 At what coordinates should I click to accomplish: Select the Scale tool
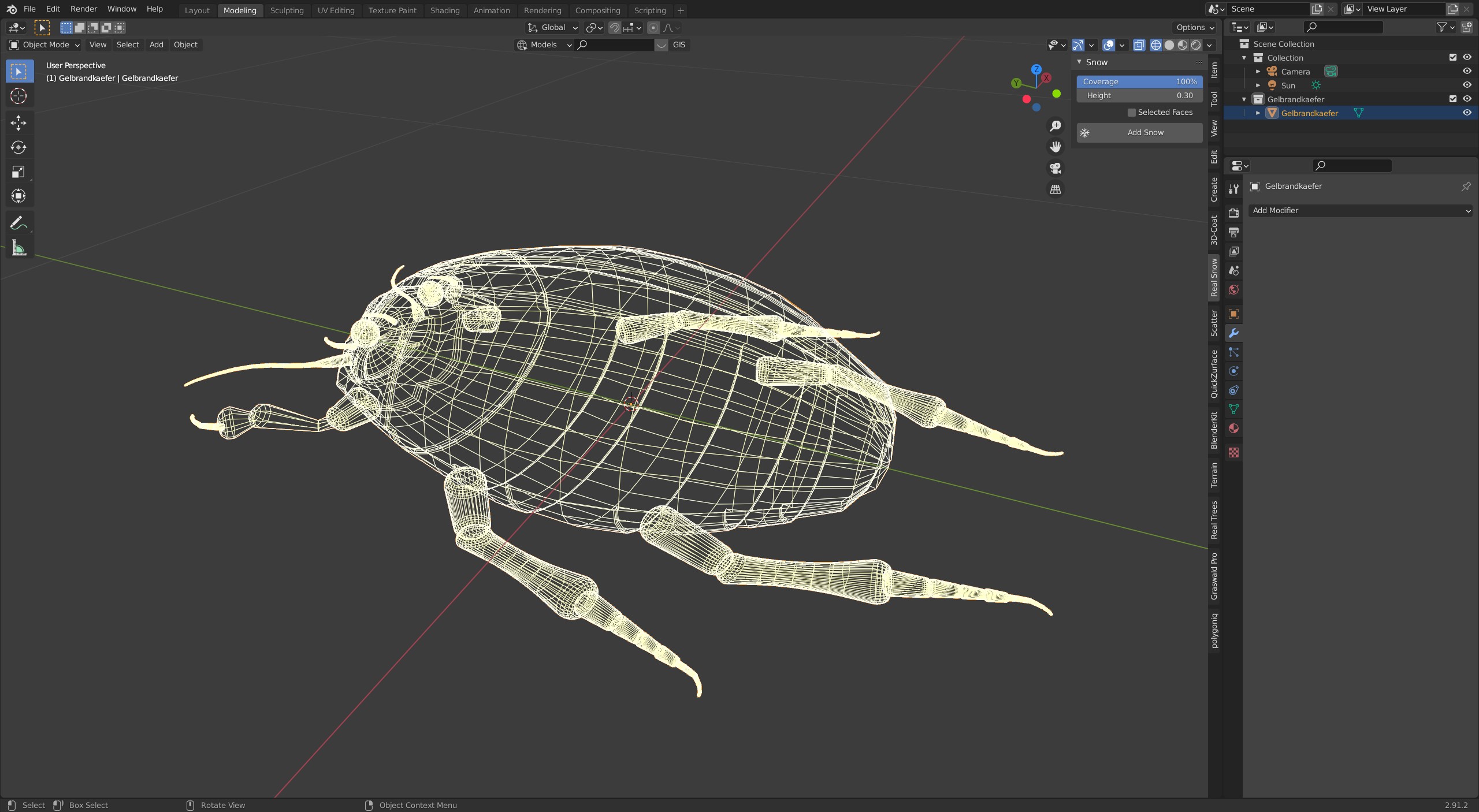(18, 172)
